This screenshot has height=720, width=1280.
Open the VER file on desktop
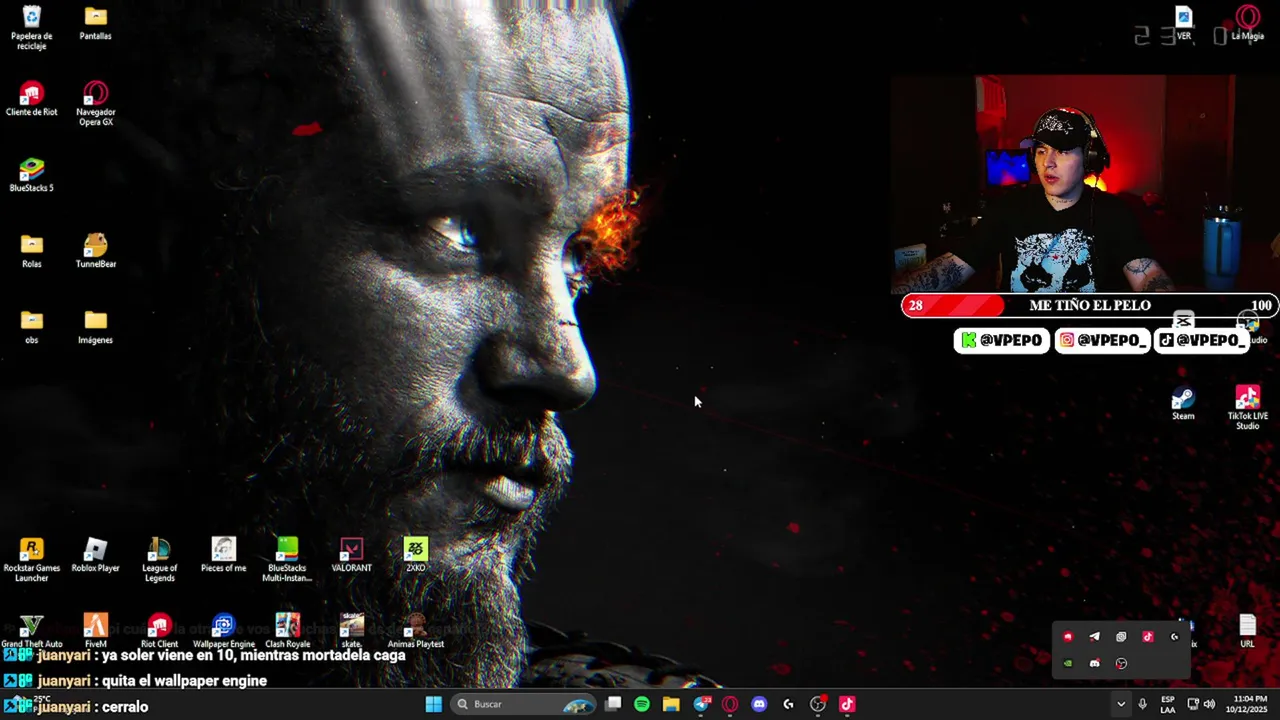pyautogui.click(x=1183, y=23)
